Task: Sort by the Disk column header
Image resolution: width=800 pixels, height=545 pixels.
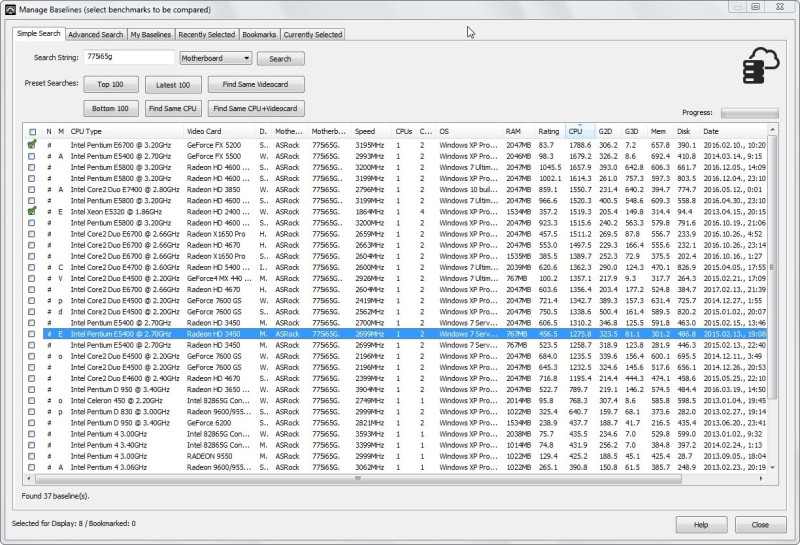Action: click(687, 131)
